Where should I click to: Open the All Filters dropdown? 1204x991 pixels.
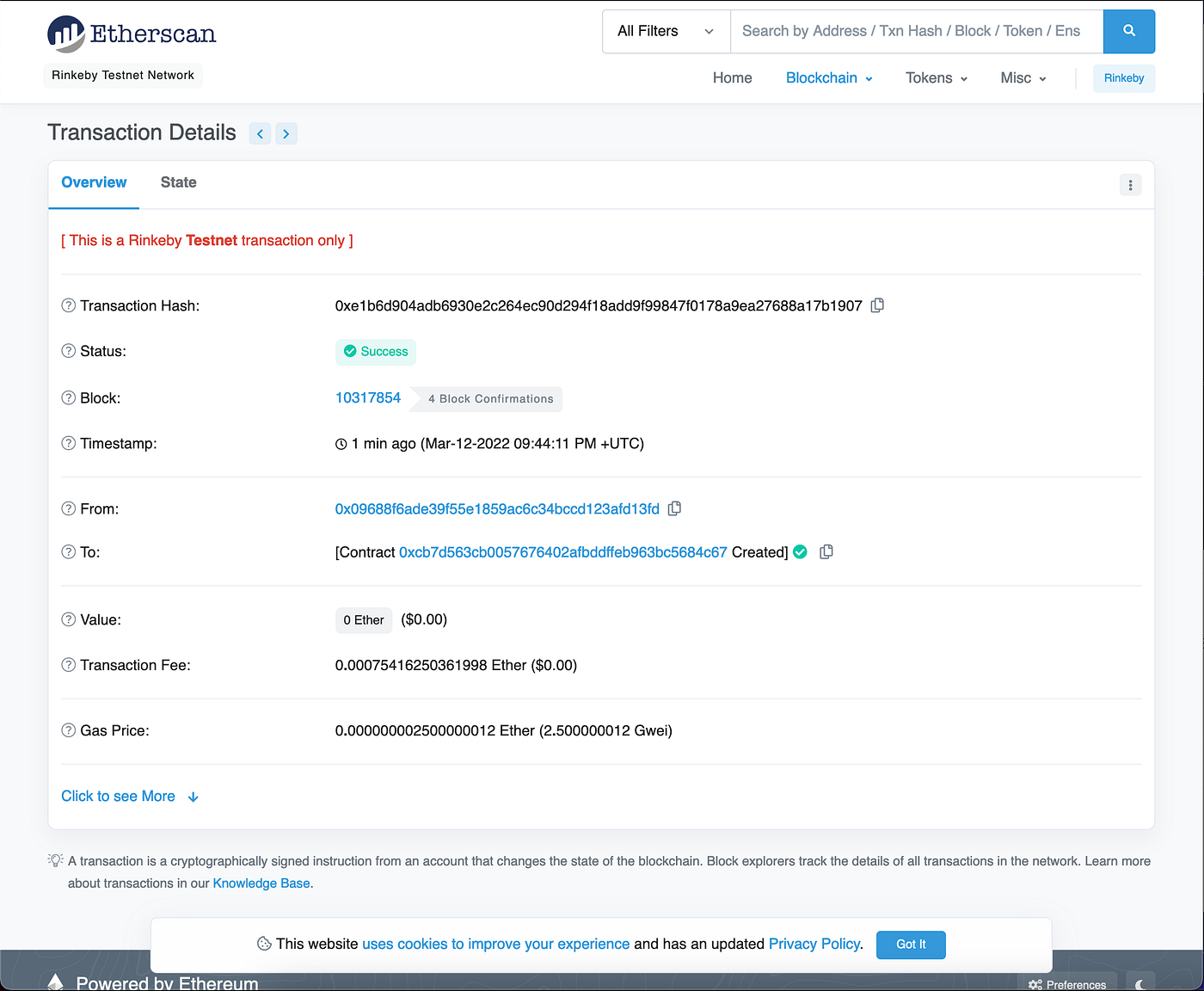[665, 31]
